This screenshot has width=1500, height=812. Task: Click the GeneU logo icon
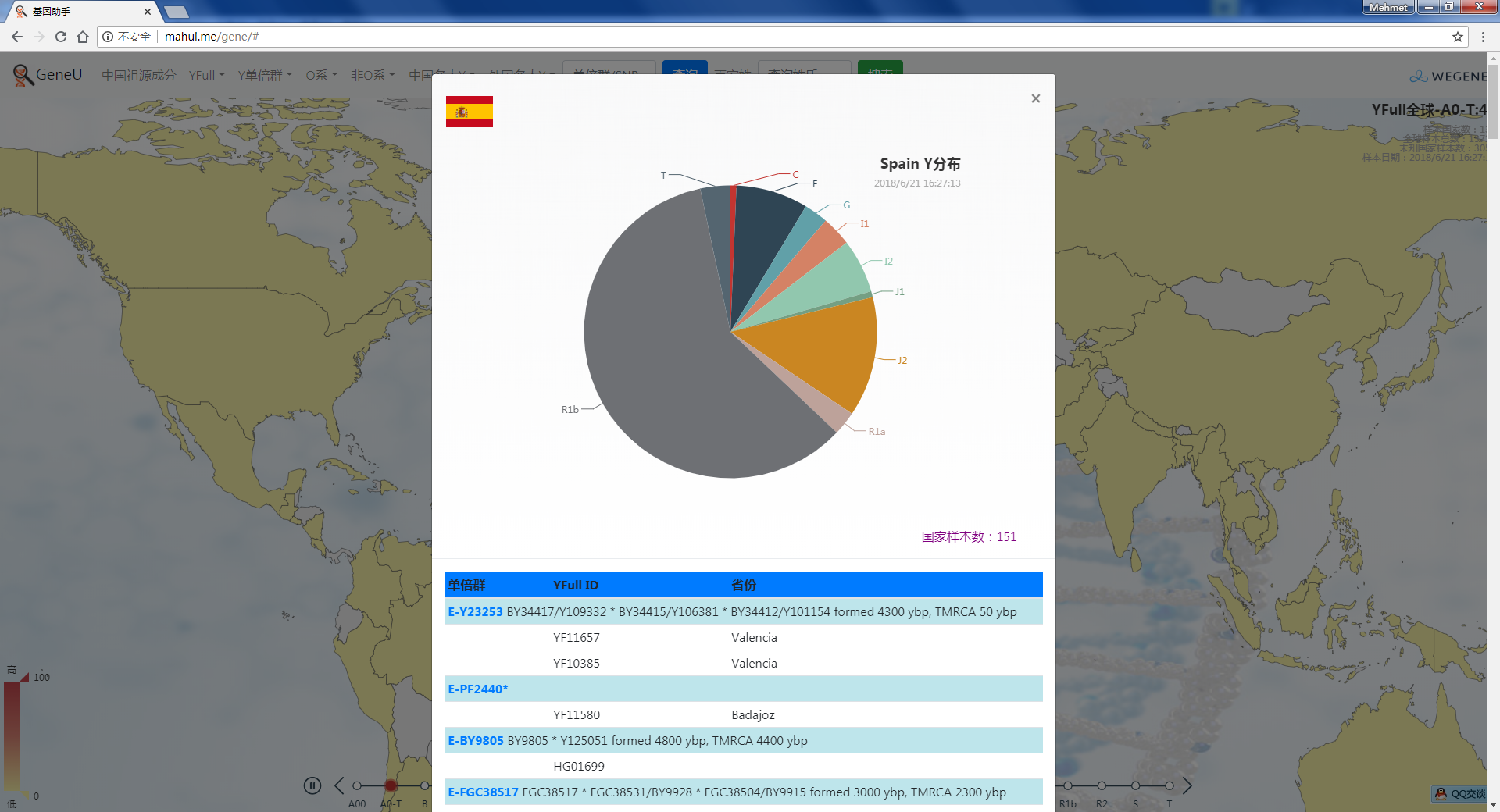pyautogui.click(x=23, y=75)
